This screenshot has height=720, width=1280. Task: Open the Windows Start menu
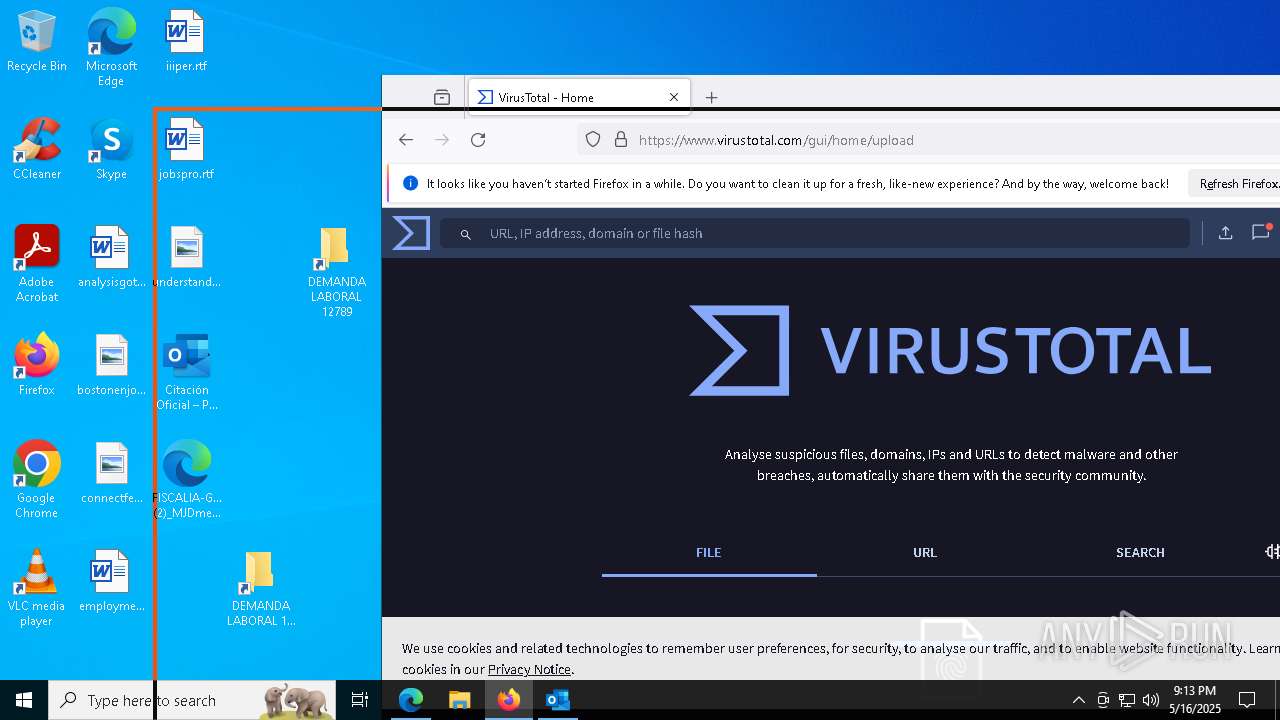coord(24,700)
